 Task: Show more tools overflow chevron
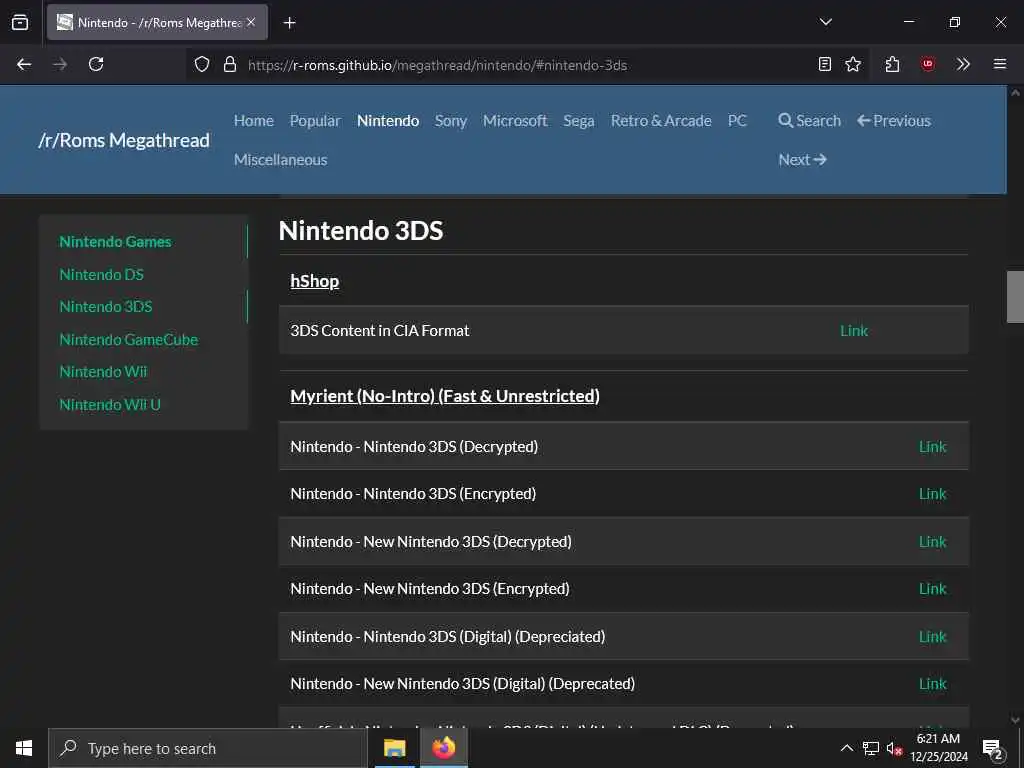pyautogui.click(x=963, y=64)
